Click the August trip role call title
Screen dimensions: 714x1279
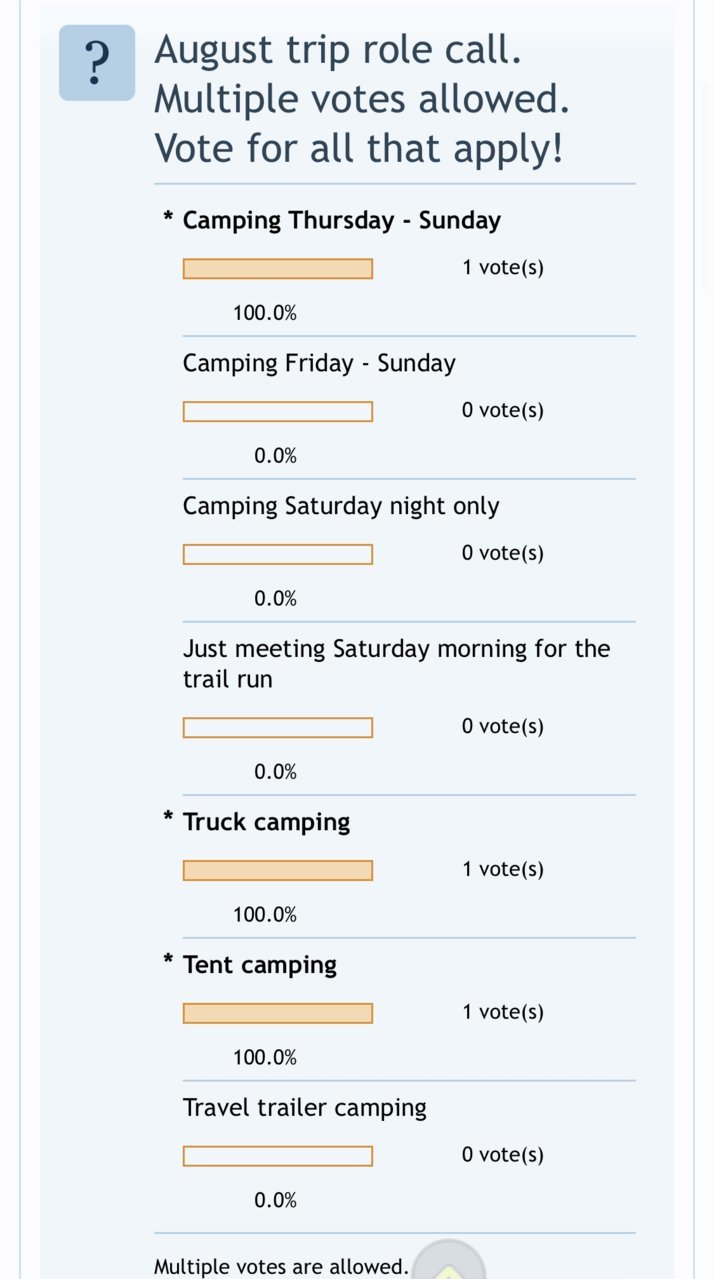[x=359, y=99]
